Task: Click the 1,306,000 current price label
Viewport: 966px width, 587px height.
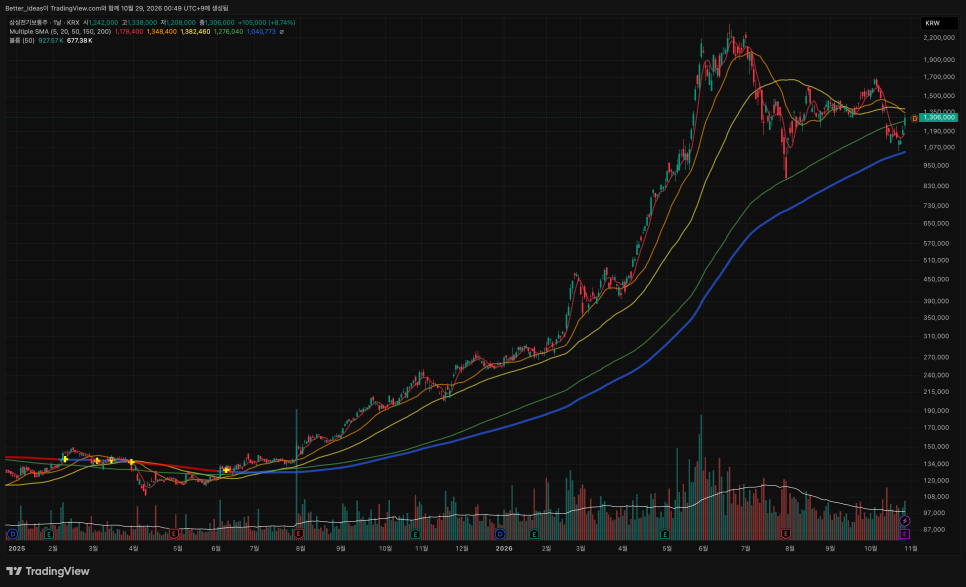Action: [939, 117]
